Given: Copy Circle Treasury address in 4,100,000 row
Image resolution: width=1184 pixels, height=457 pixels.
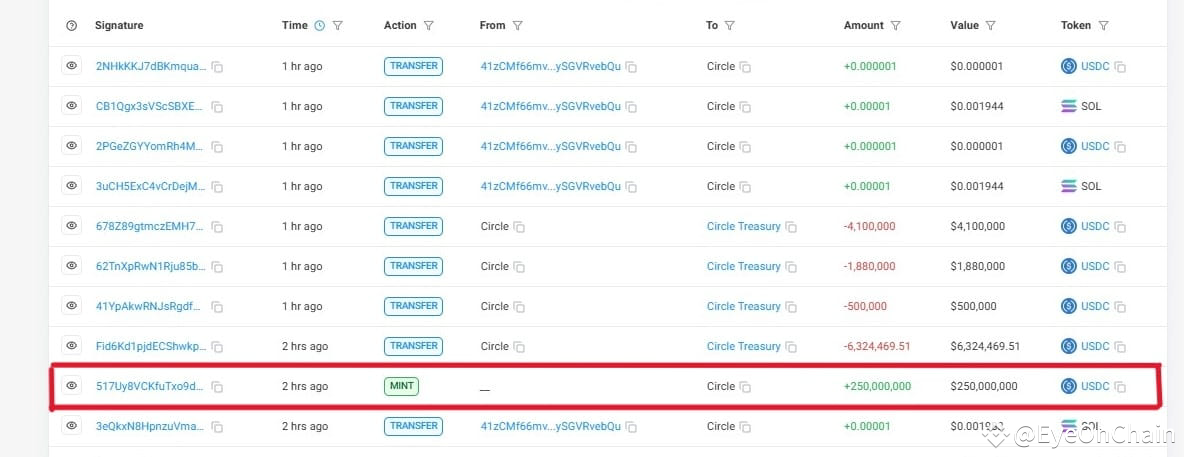Looking at the screenshot, I should [x=791, y=227].
